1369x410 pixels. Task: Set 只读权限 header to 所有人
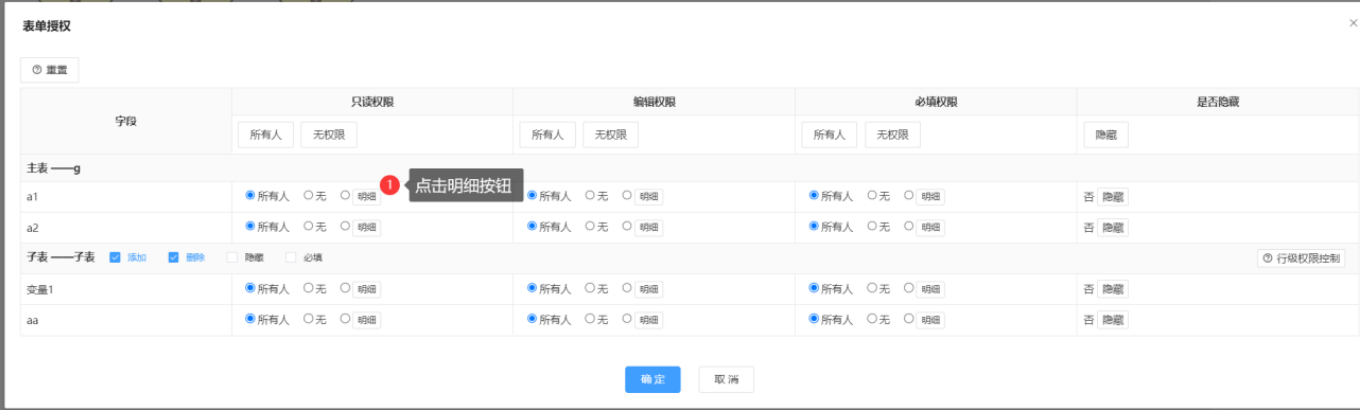click(x=265, y=135)
